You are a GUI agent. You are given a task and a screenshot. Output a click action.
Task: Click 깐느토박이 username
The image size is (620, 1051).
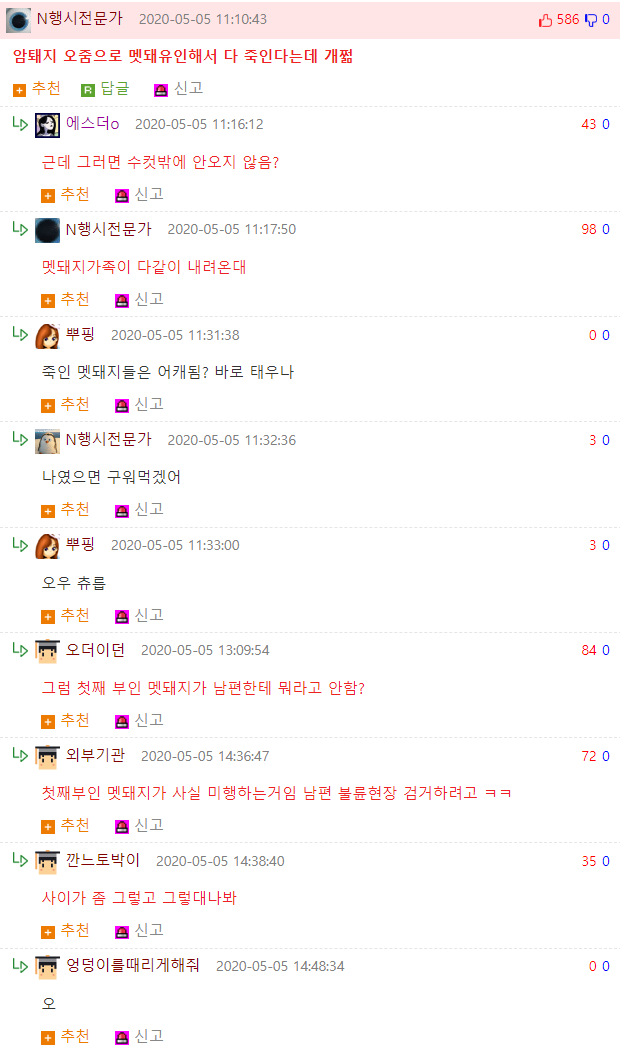tap(103, 860)
